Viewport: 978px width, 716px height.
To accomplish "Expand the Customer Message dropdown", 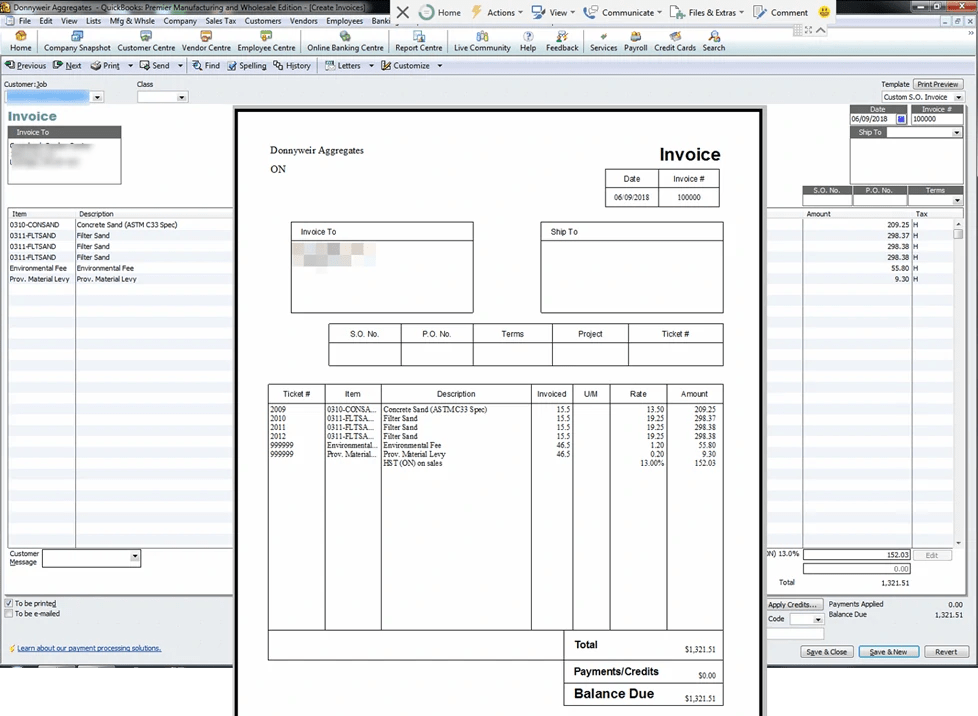I will pyautogui.click(x=135, y=557).
